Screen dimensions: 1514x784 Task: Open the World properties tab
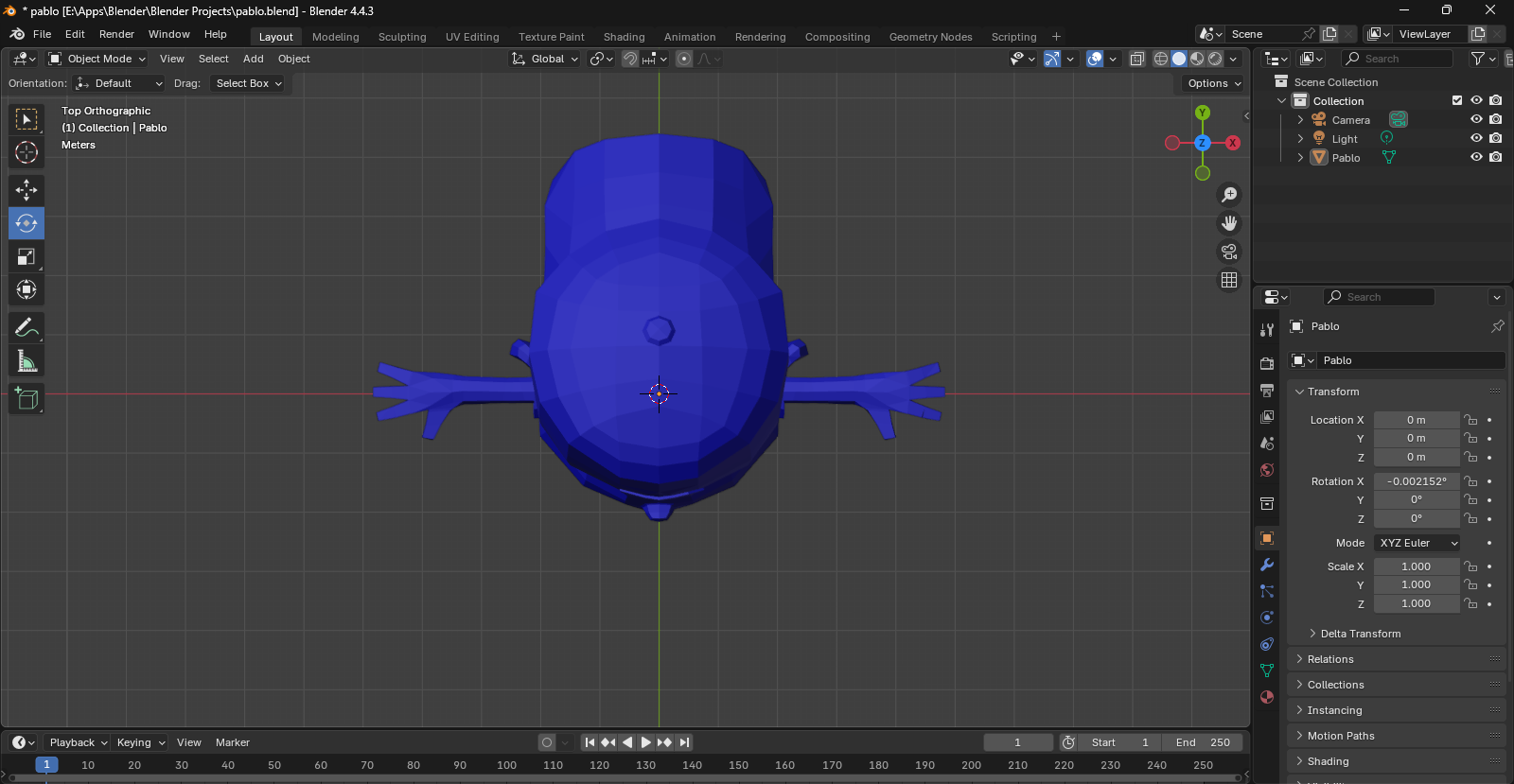(1267, 470)
